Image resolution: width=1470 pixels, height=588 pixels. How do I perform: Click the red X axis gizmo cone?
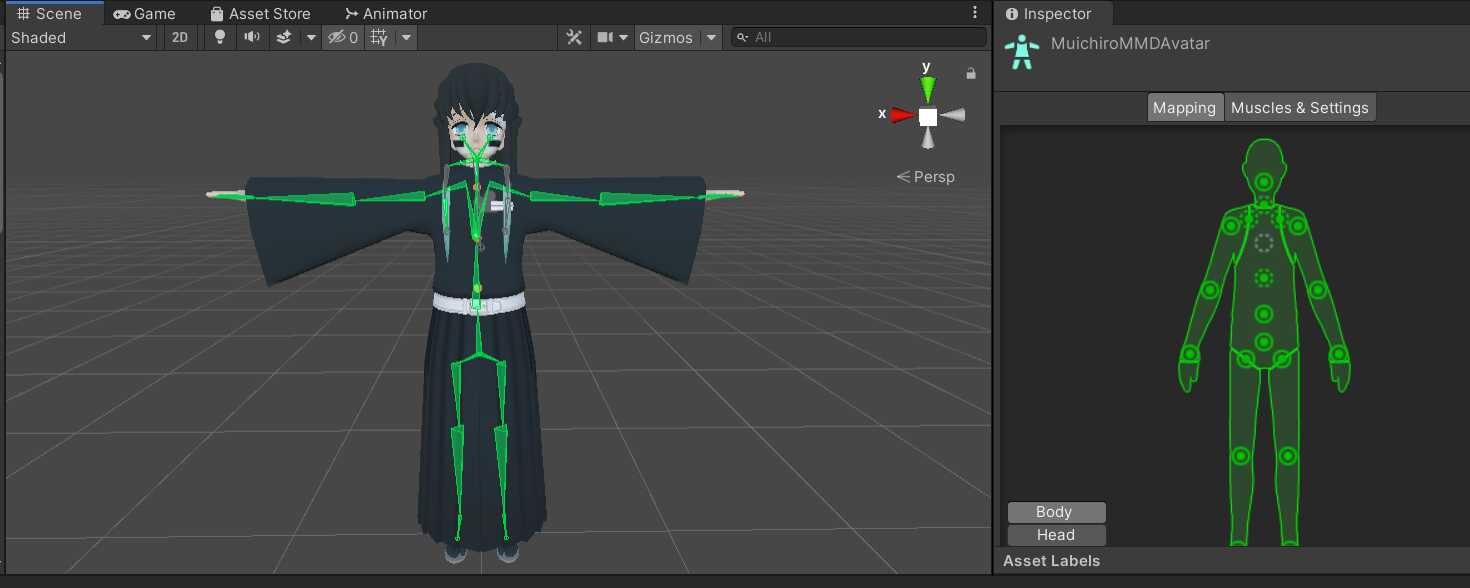(903, 115)
